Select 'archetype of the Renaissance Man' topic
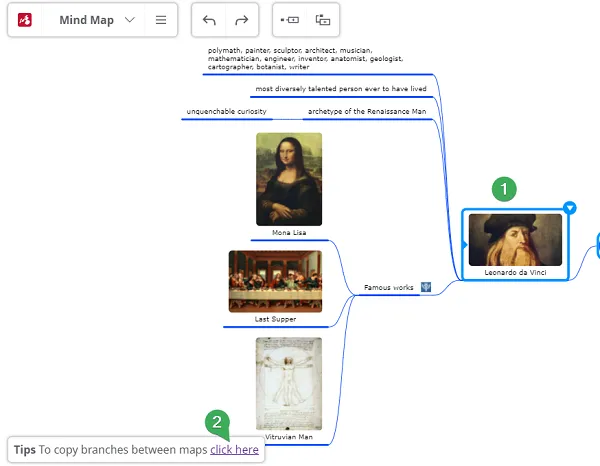 click(367, 111)
